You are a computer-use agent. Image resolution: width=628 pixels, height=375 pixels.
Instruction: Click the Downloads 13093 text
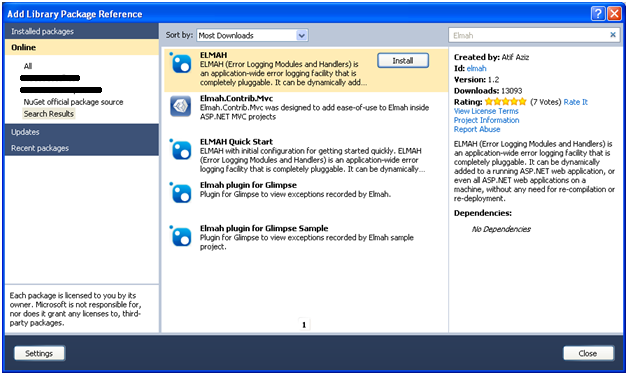click(x=488, y=91)
